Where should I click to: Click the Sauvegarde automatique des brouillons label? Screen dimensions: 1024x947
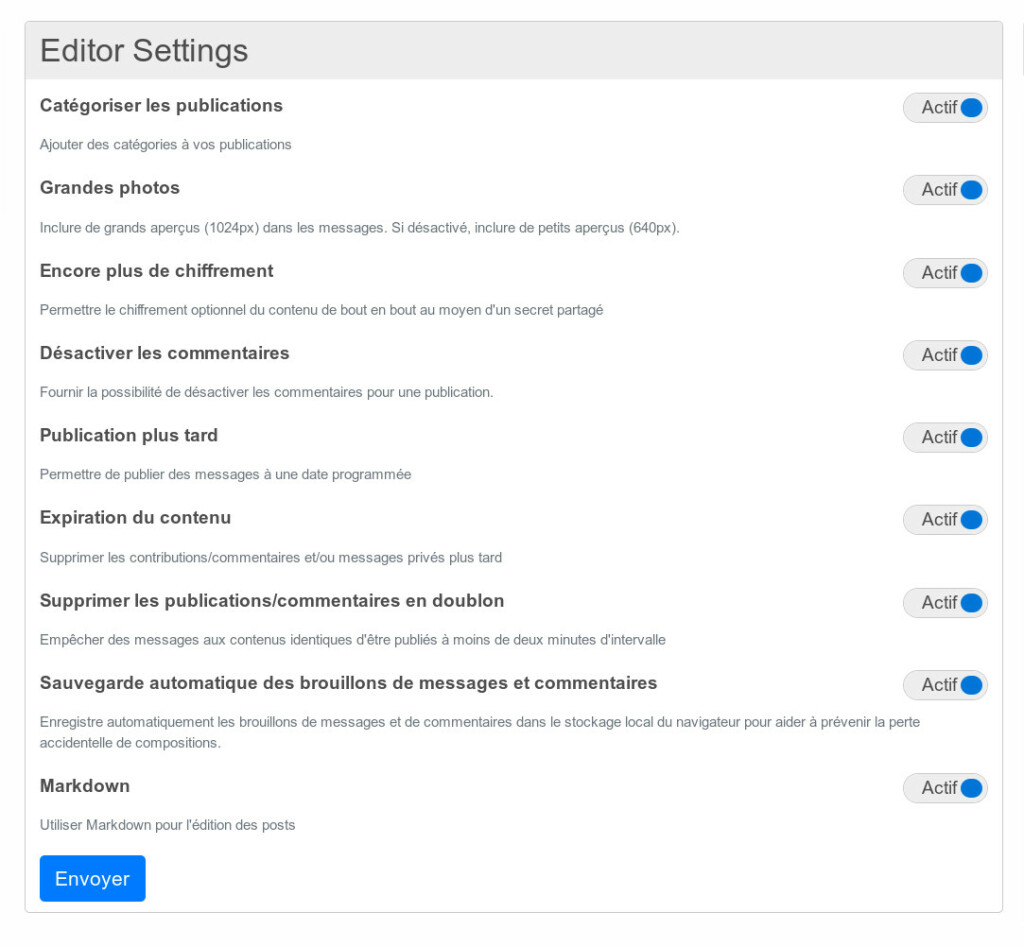point(349,683)
